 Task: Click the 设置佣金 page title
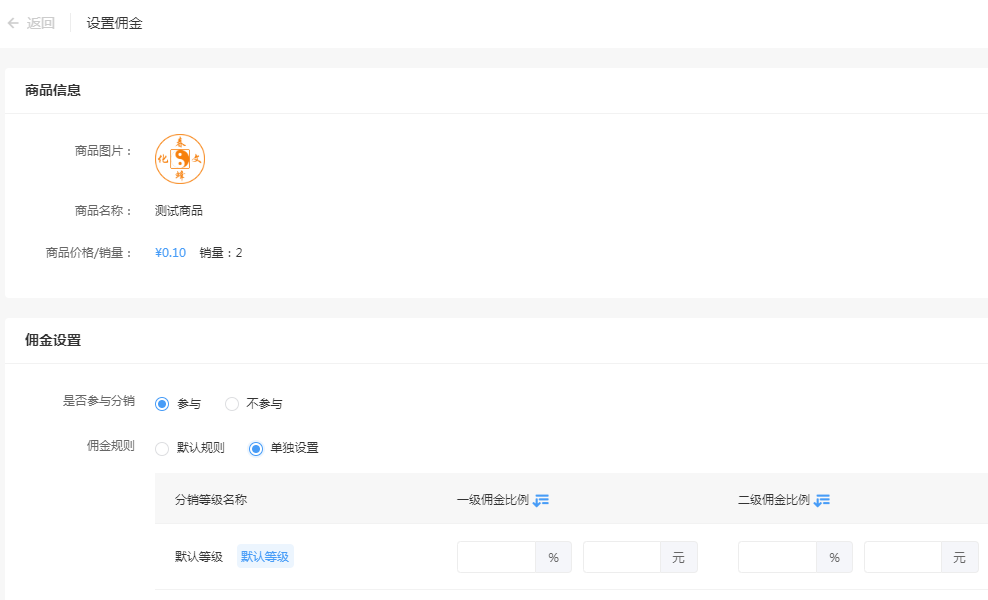pyautogui.click(x=114, y=23)
